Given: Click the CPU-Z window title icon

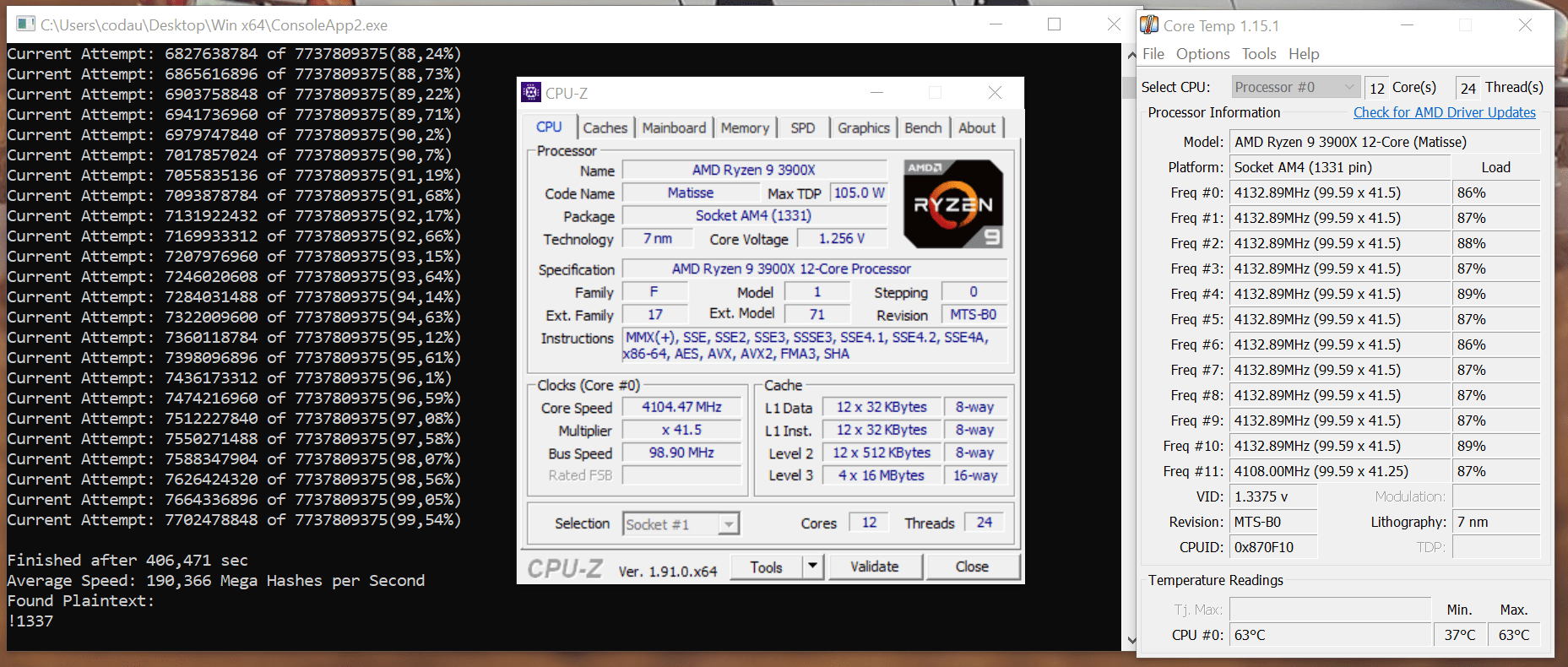Looking at the screenshot, I should [531, 92].
